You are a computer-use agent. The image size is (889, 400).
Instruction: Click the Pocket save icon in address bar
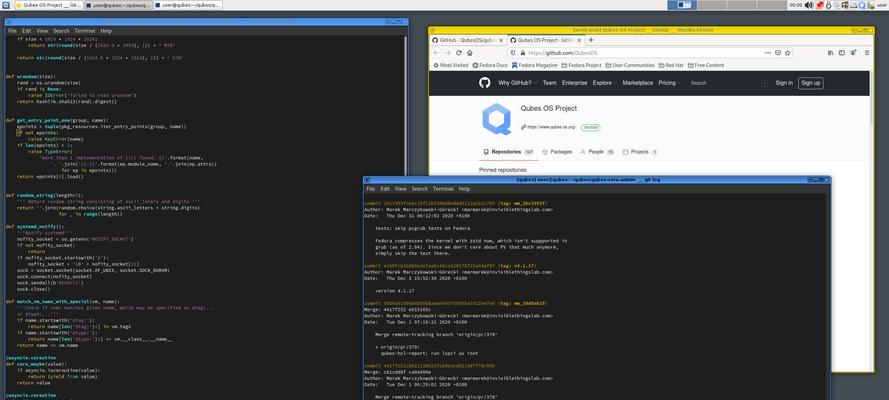(778, 53)
